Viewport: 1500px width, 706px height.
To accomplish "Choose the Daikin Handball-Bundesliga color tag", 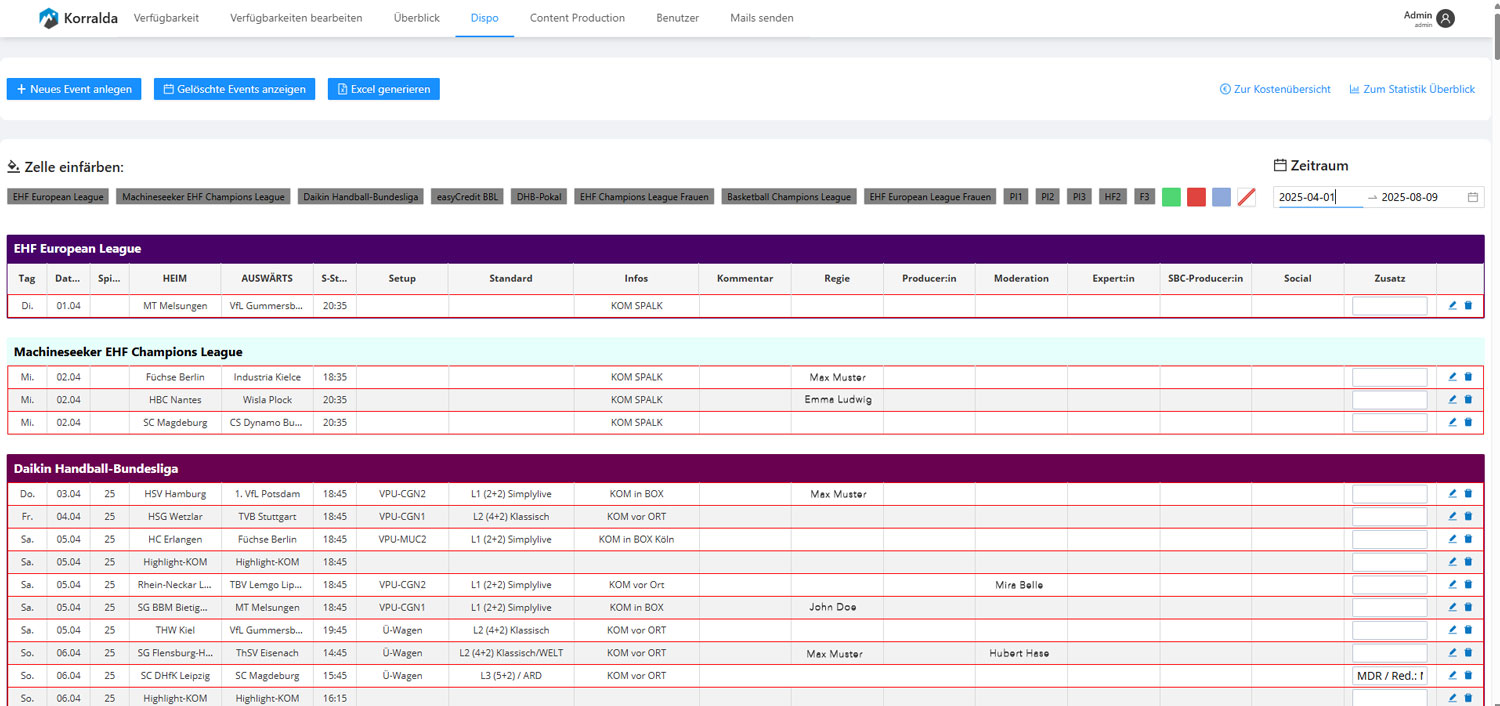I will [x=362, y=197].
